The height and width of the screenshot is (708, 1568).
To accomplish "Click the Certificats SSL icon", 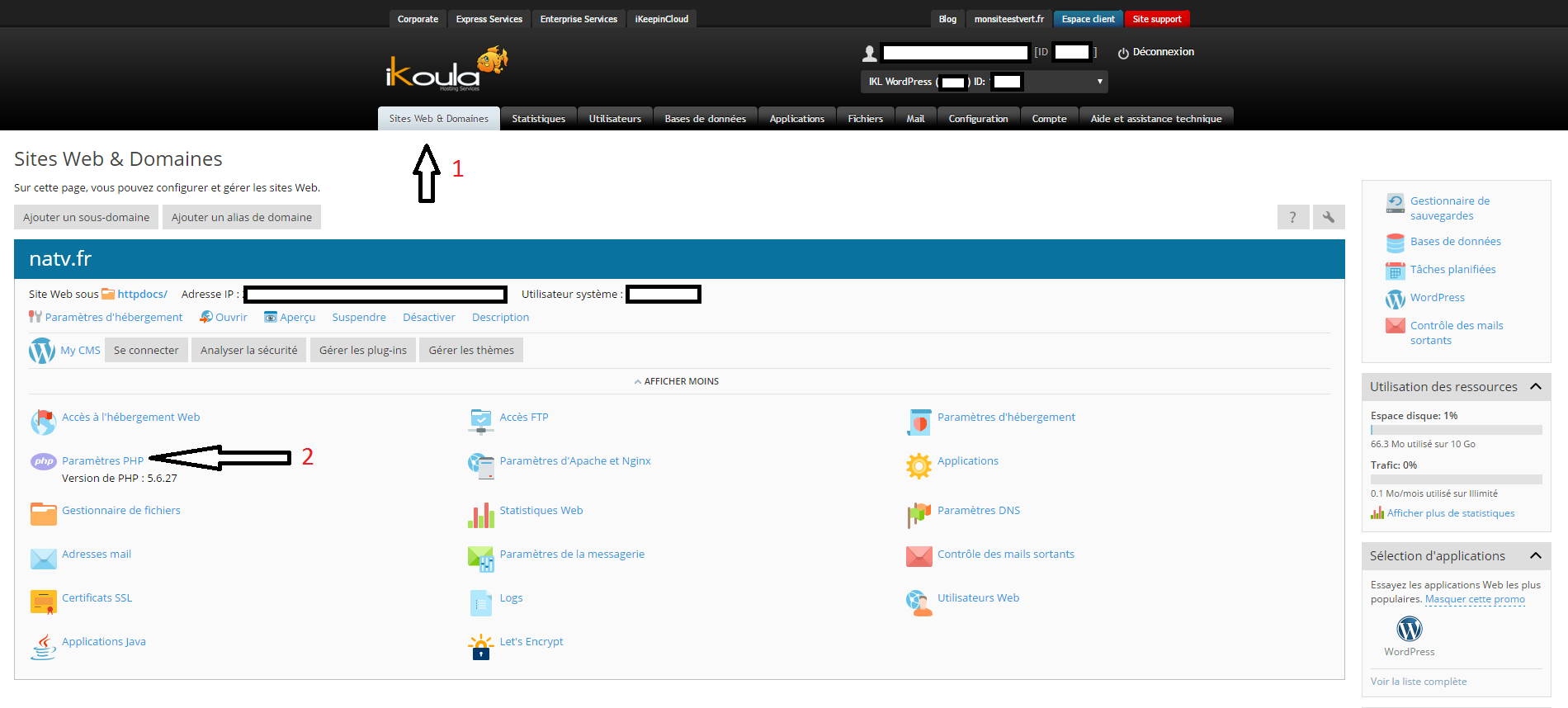I will [x=43, y=602].
